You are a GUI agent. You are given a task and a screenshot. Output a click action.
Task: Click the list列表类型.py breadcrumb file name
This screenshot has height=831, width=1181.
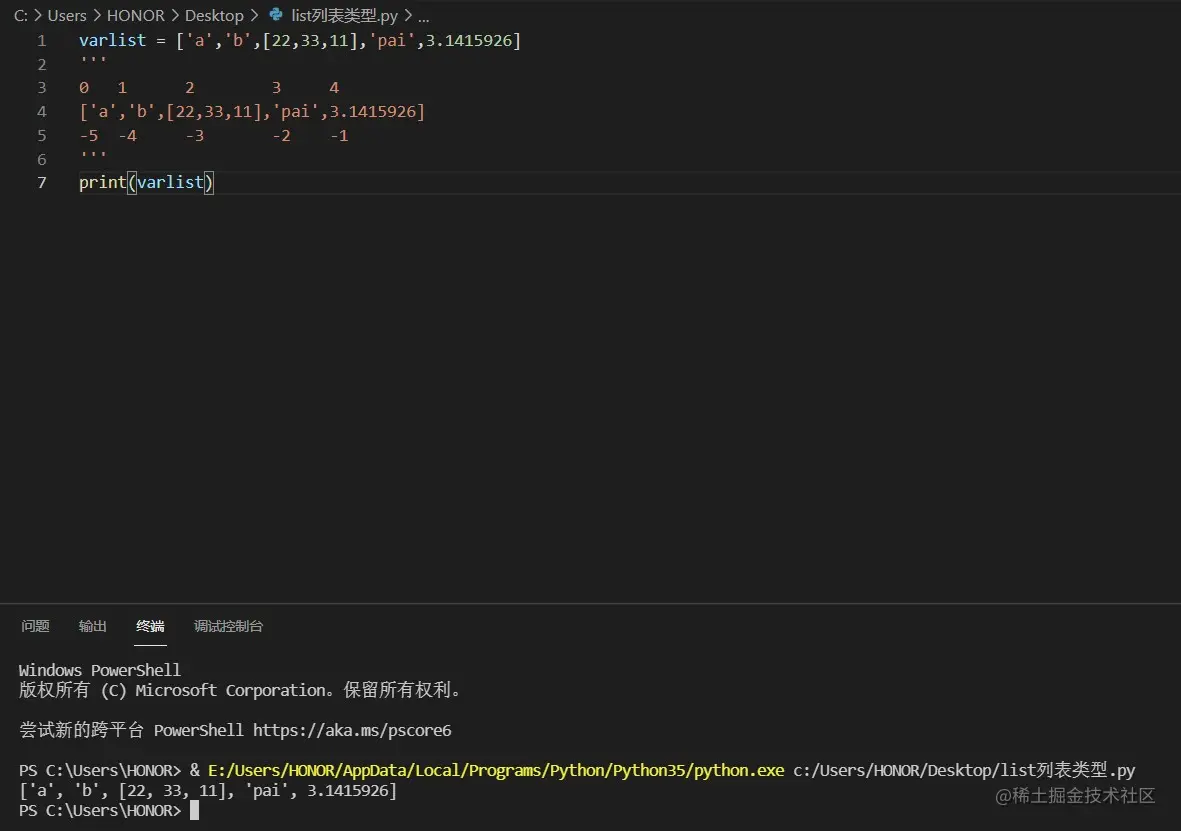click(344, 15)
